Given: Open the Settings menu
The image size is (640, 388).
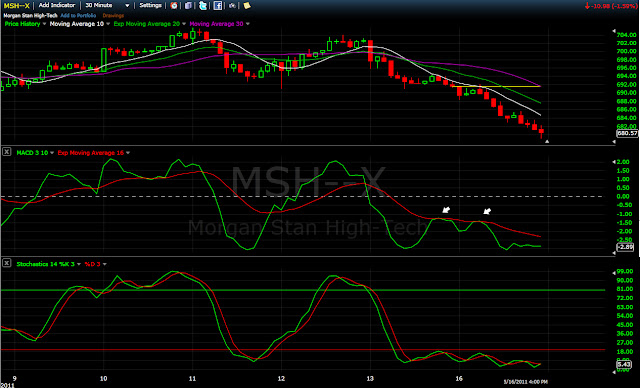Looking at the screenshot, I should (150, 5).
